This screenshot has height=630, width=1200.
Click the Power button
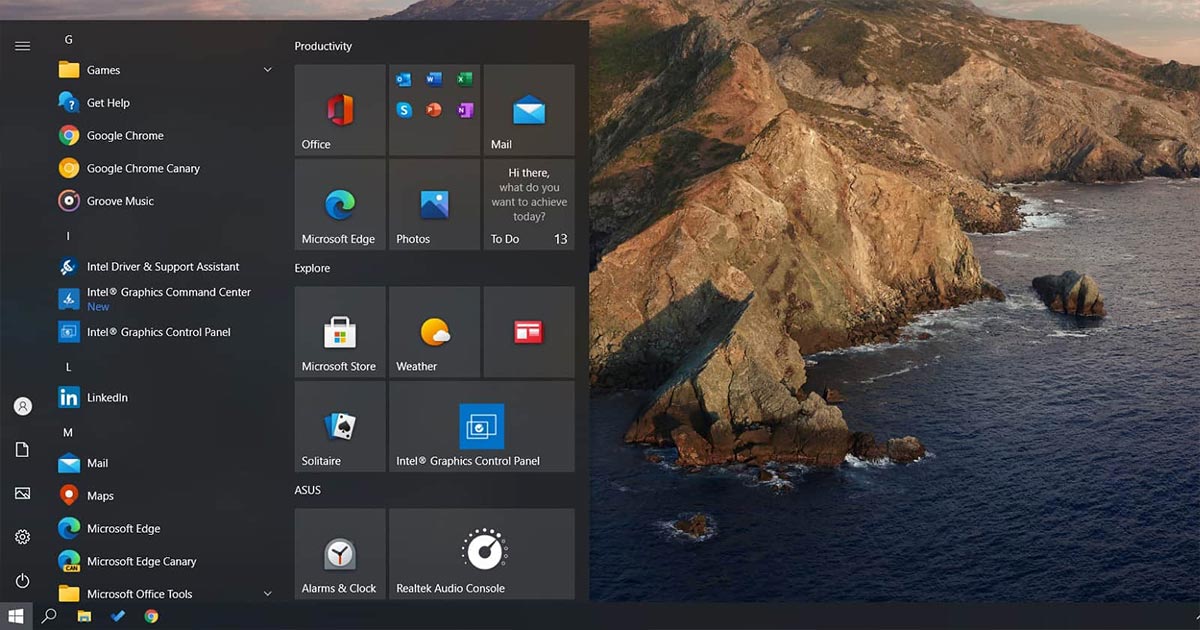pos(22,581)
